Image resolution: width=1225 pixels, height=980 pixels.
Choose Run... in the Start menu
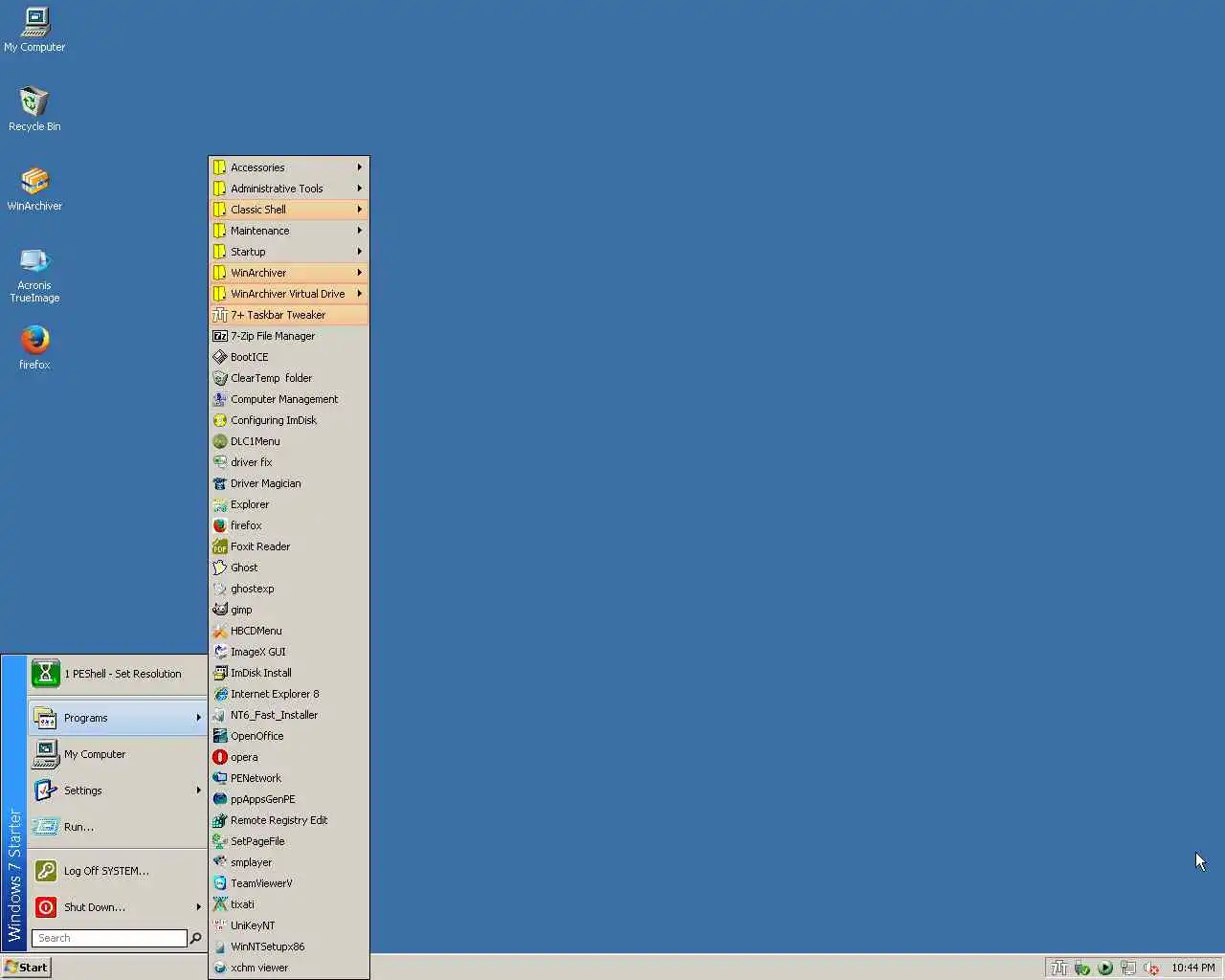tap(118, 827)
